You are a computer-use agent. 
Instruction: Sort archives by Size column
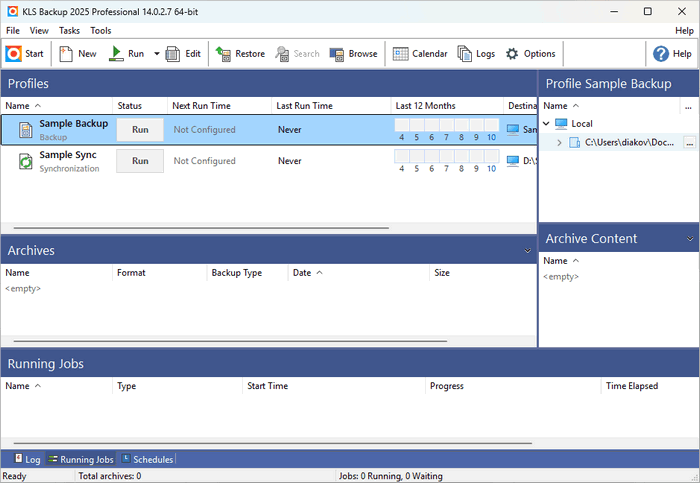(483, 273)
